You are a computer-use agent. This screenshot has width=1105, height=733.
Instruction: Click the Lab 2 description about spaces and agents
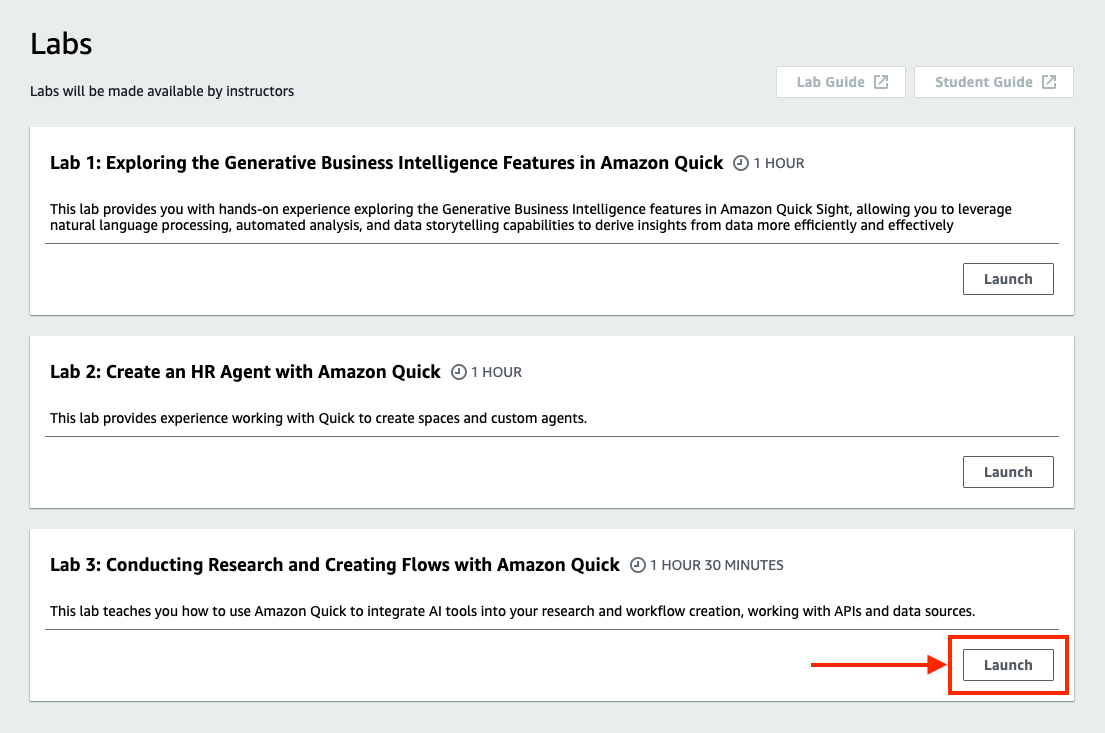tap(319, 418)
